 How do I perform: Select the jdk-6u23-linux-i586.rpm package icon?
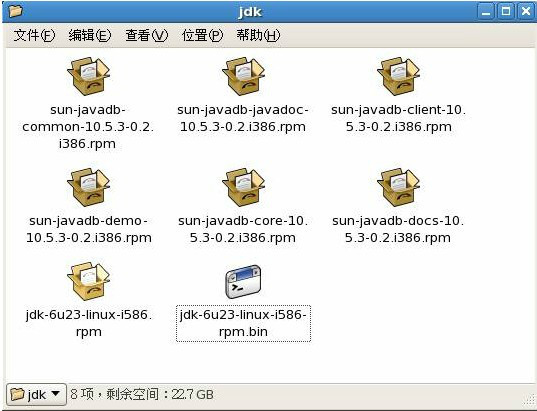coord(88,282)
